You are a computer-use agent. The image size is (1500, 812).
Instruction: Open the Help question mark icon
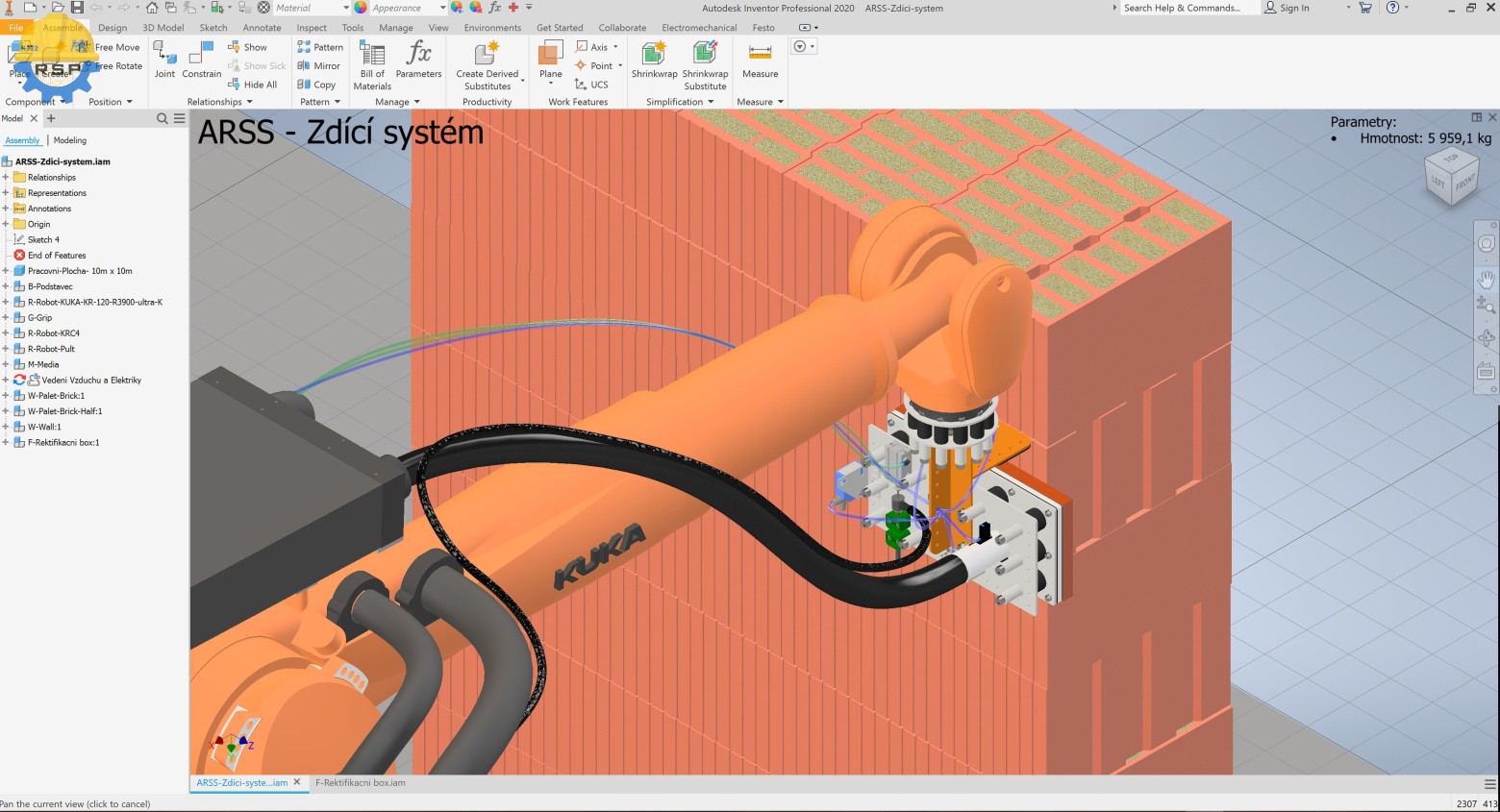tap(1392, 8)
